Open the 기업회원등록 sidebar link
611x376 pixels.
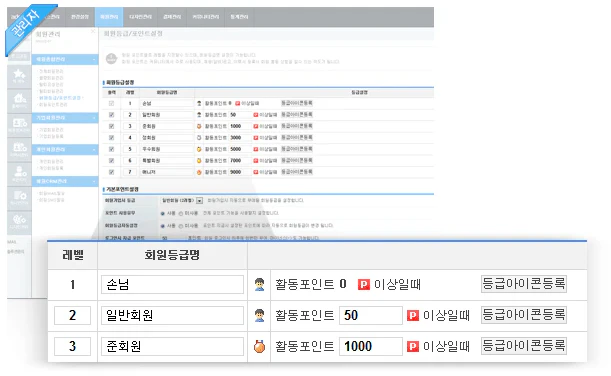pos(51,136)
